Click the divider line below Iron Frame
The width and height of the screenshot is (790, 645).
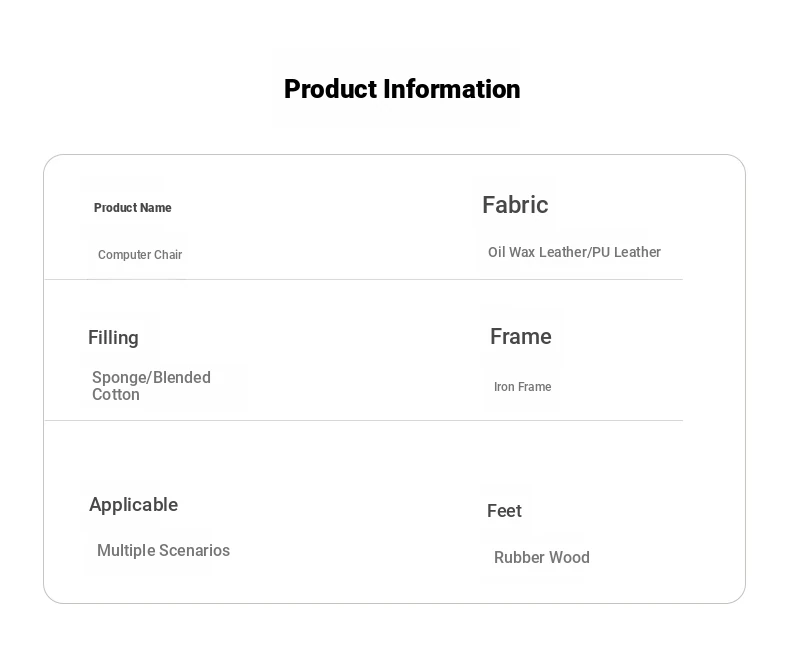point(364,420)
